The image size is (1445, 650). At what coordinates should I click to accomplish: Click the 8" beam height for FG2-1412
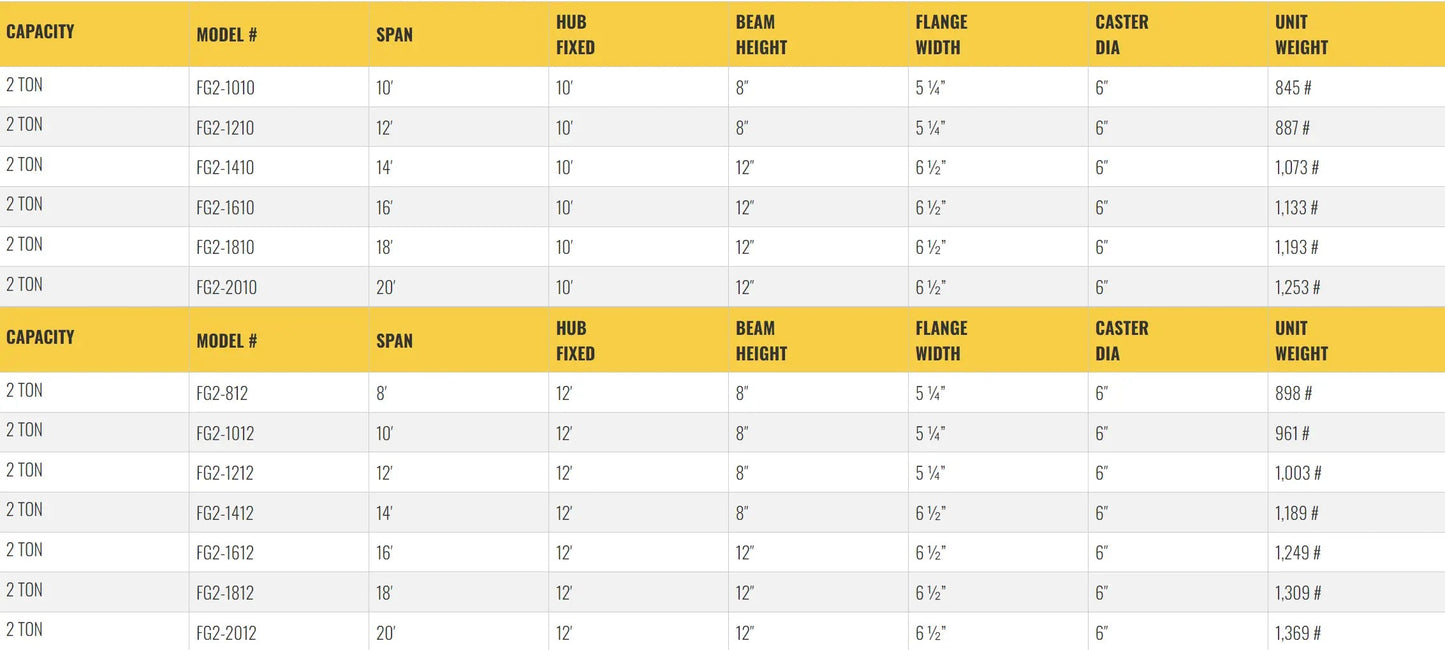[x=742, y=514]
